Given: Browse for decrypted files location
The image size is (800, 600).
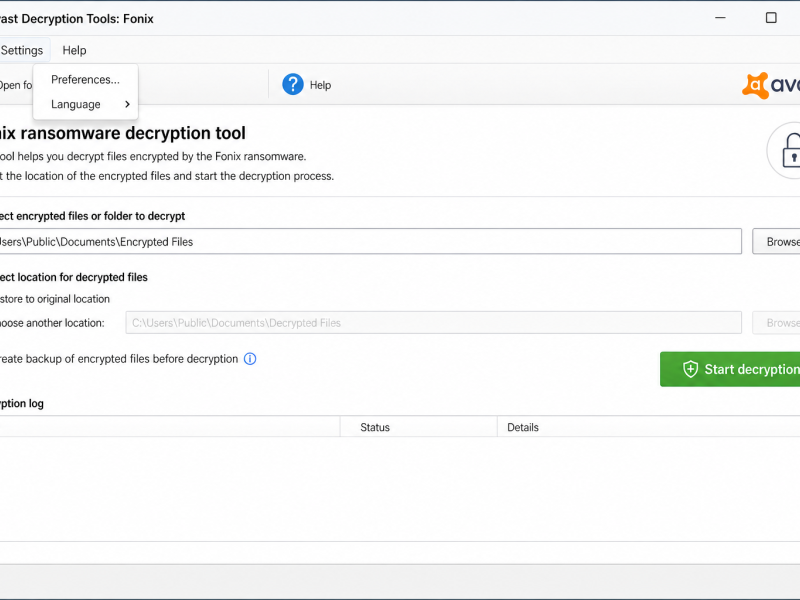Looking at the screenshot, I should tap(777, 322).
